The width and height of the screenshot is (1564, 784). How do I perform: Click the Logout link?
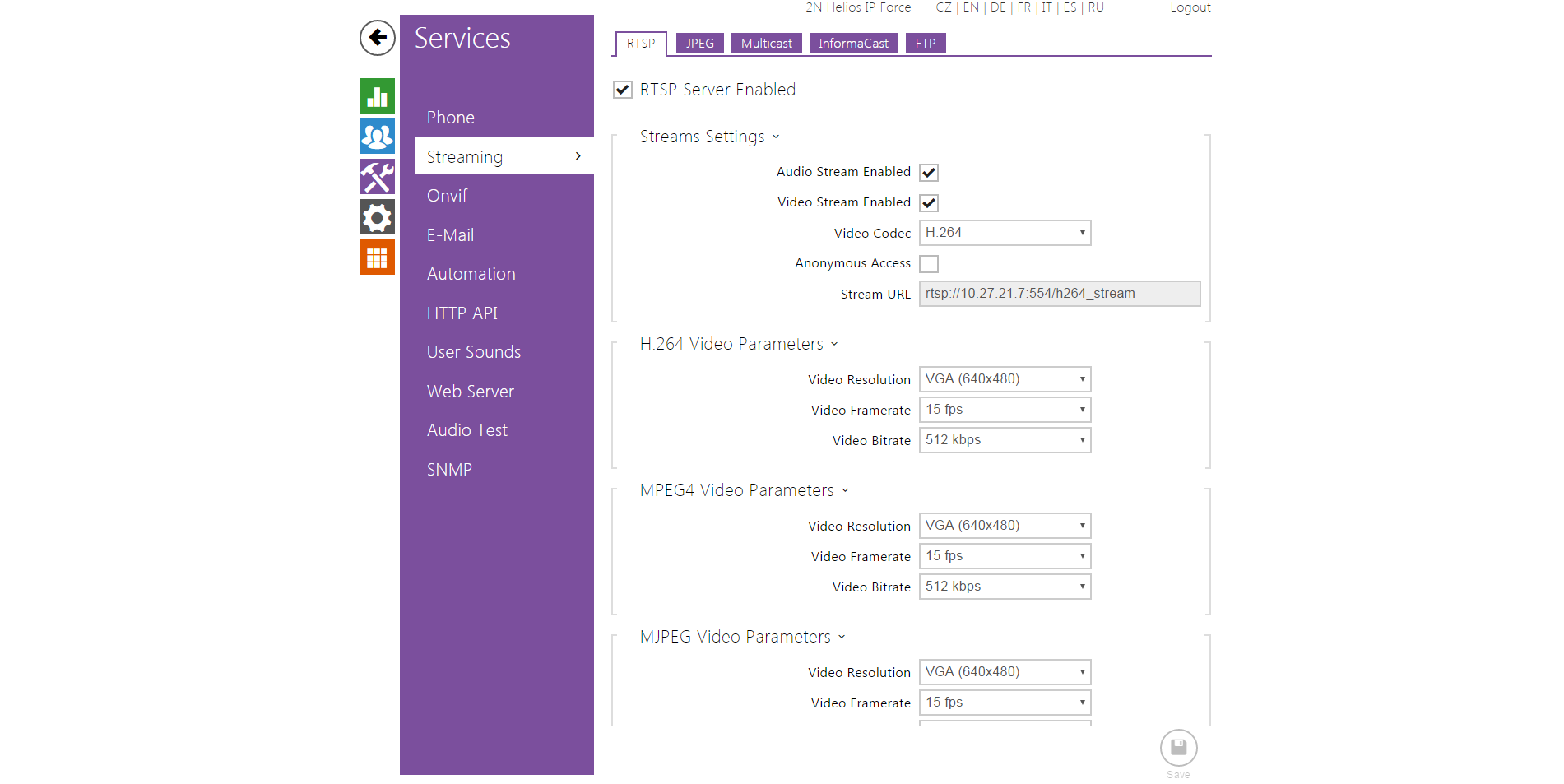coord(1190,7)
